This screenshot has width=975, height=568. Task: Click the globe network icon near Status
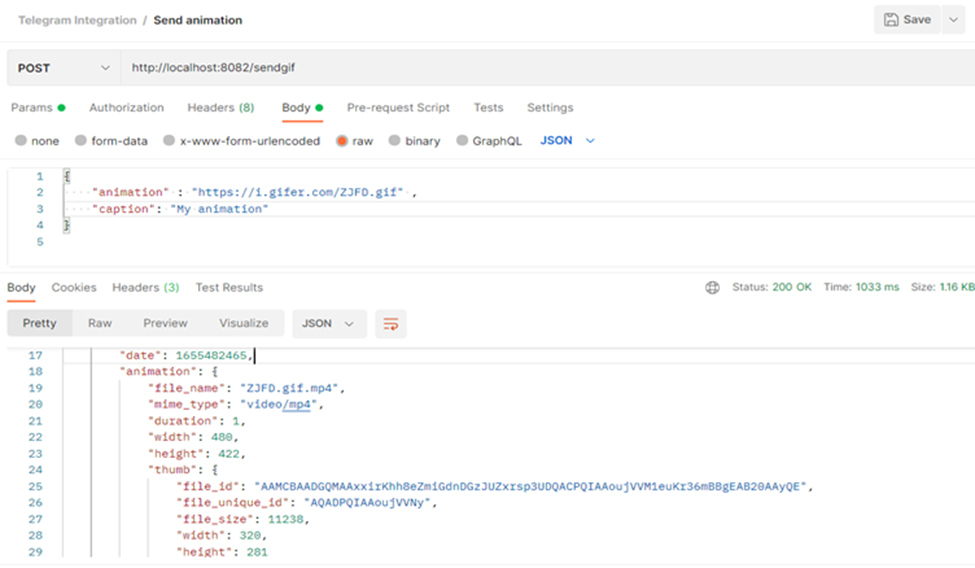point(712,288)
